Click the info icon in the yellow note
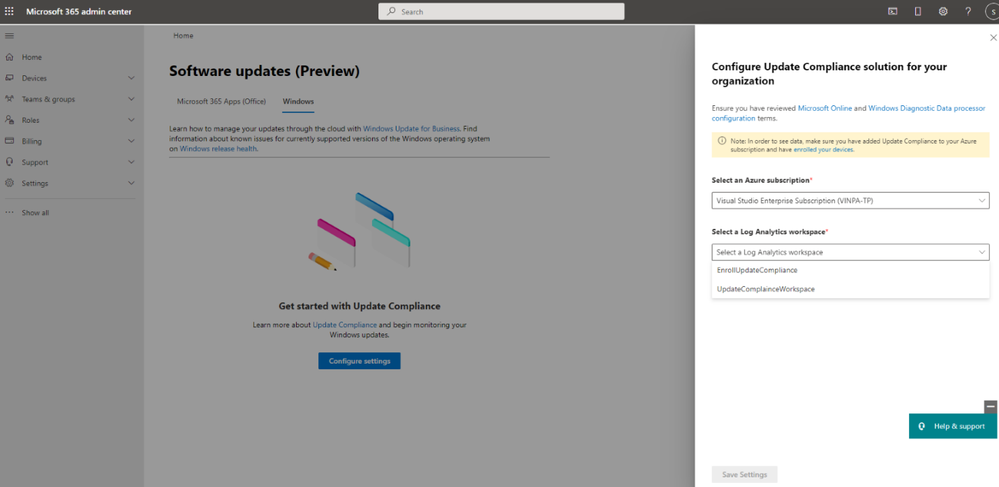Screen dimensions: 999x487 [721, 140]
